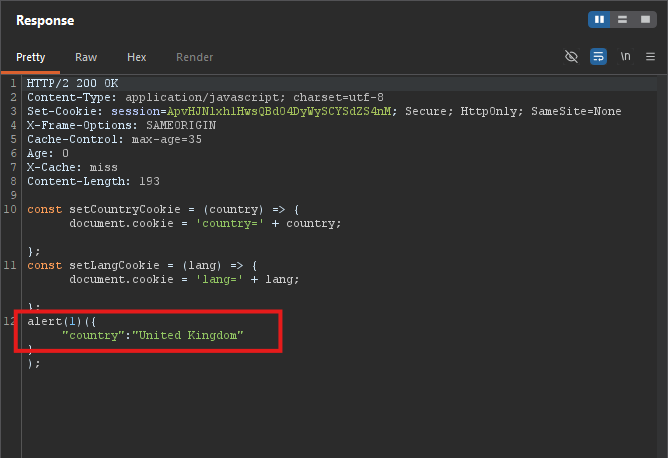Select the Pretty tab
This screenshot has width=668, height=458.
[31, 57]
